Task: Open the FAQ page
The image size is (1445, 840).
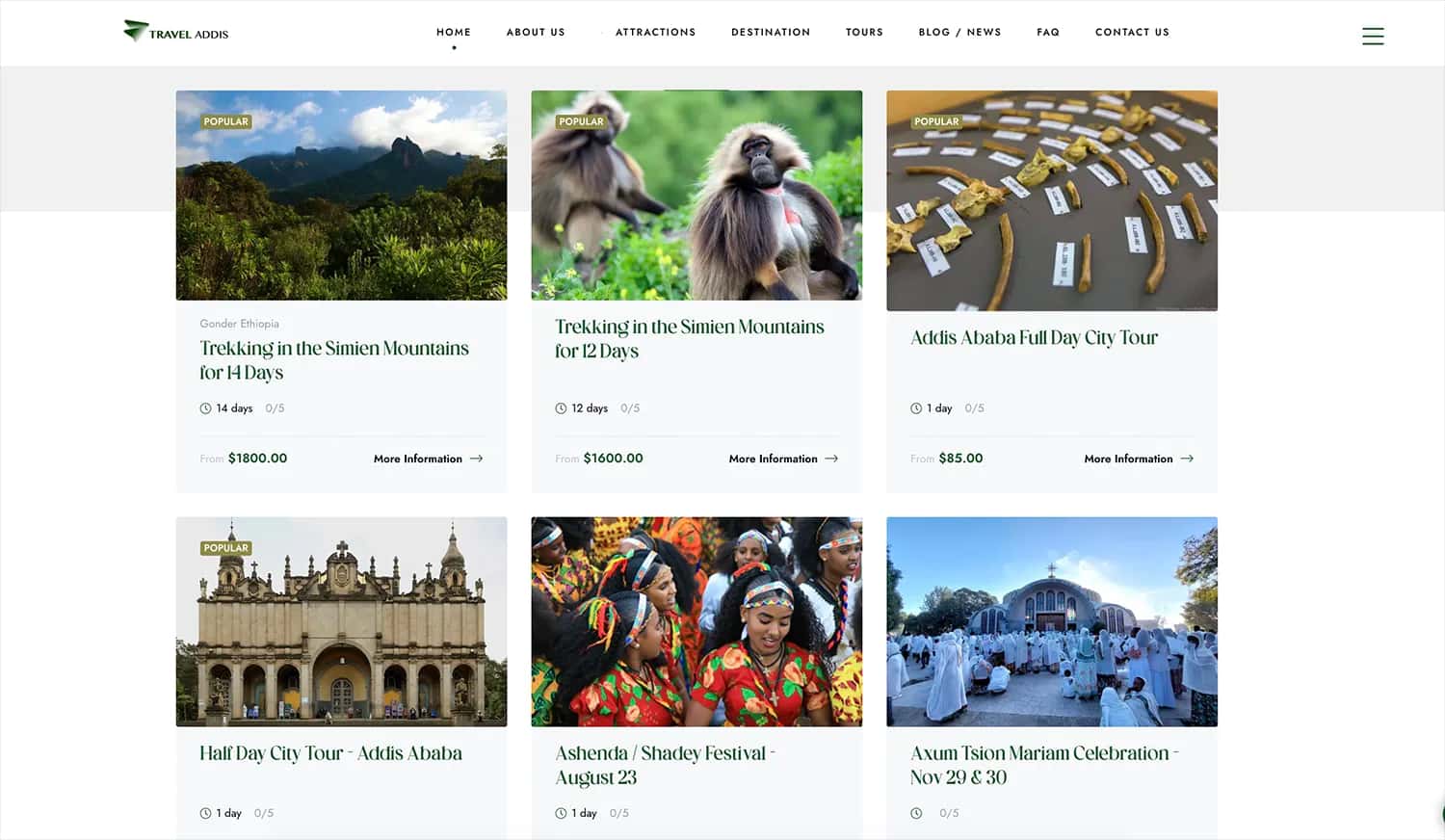Action: [x=1048, y=32]
